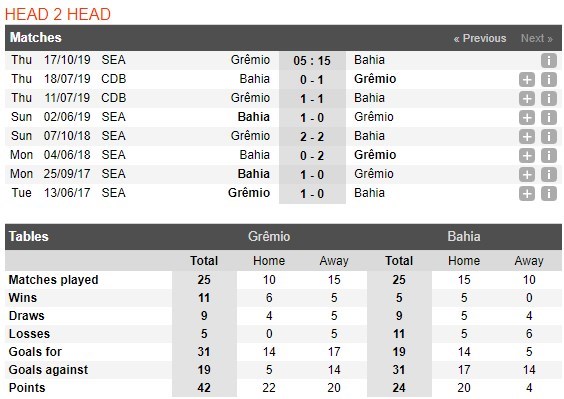564x399 pixels.
Task: Open Grêmio team link in 17/10/19 row
Action: pyautogui.click(x=250, y=60)
